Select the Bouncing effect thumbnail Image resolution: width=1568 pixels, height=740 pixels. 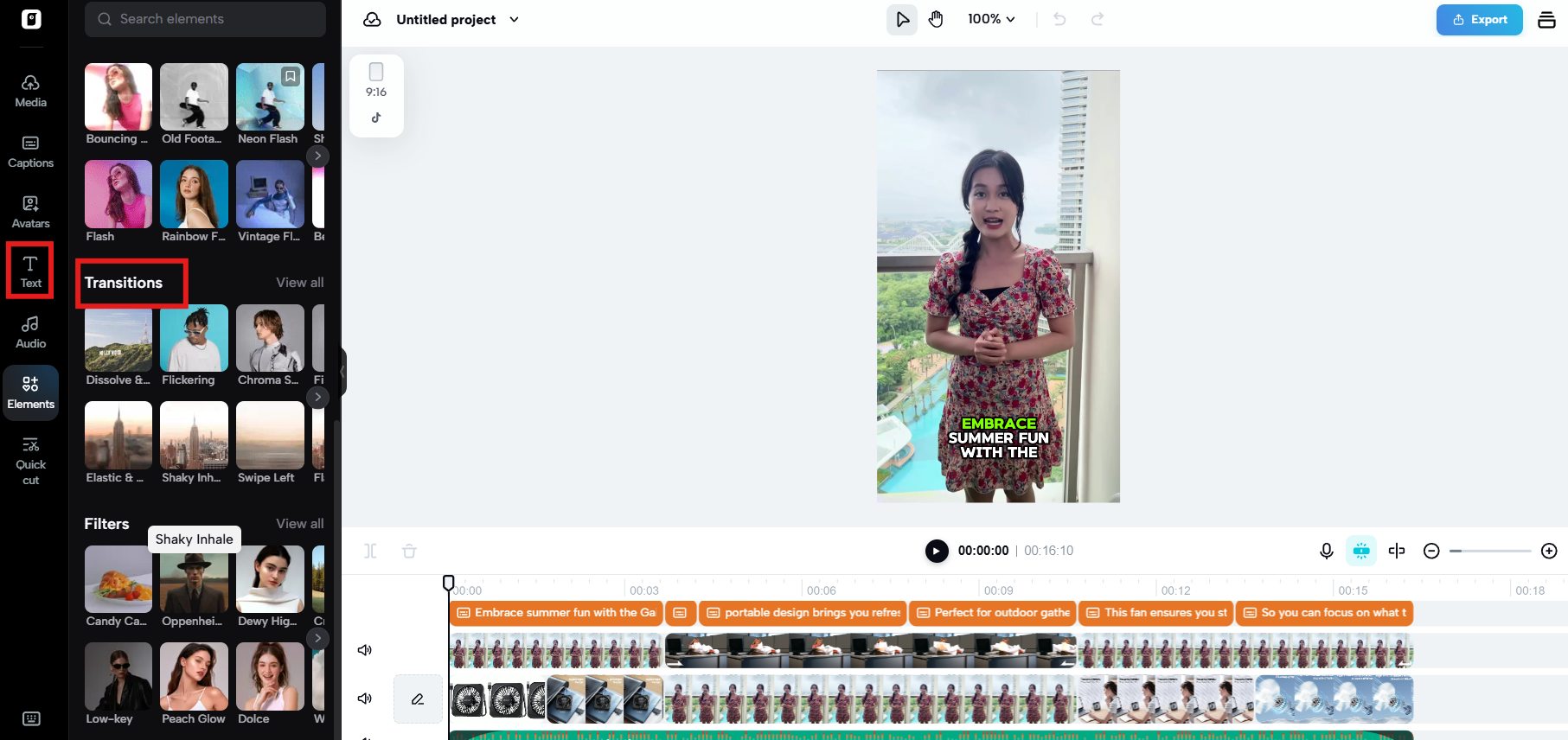coord(118,97)
